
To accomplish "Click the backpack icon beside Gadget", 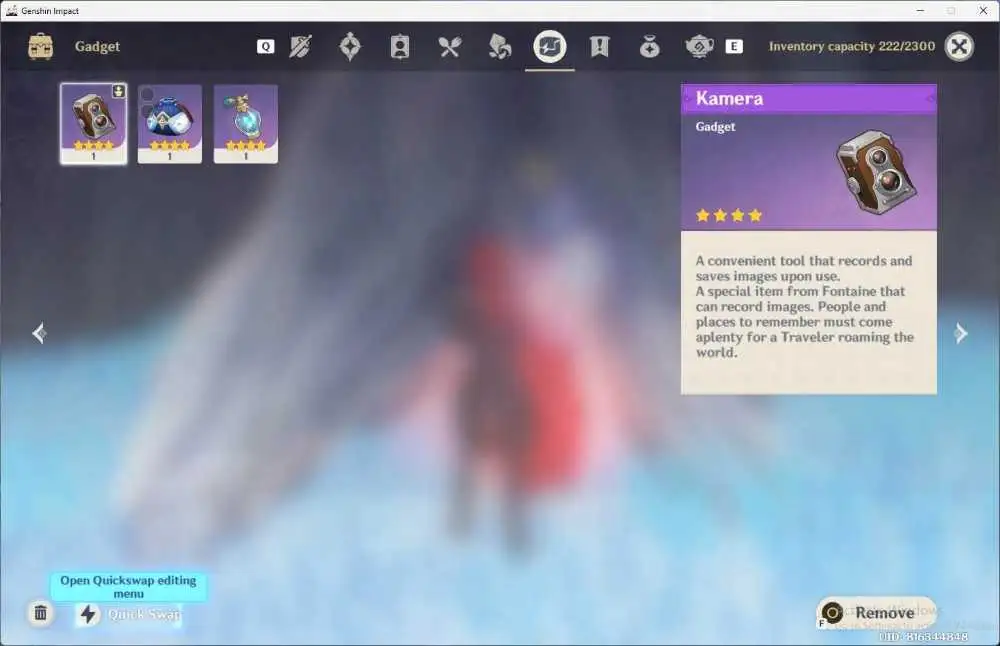I will click(41, 47).
